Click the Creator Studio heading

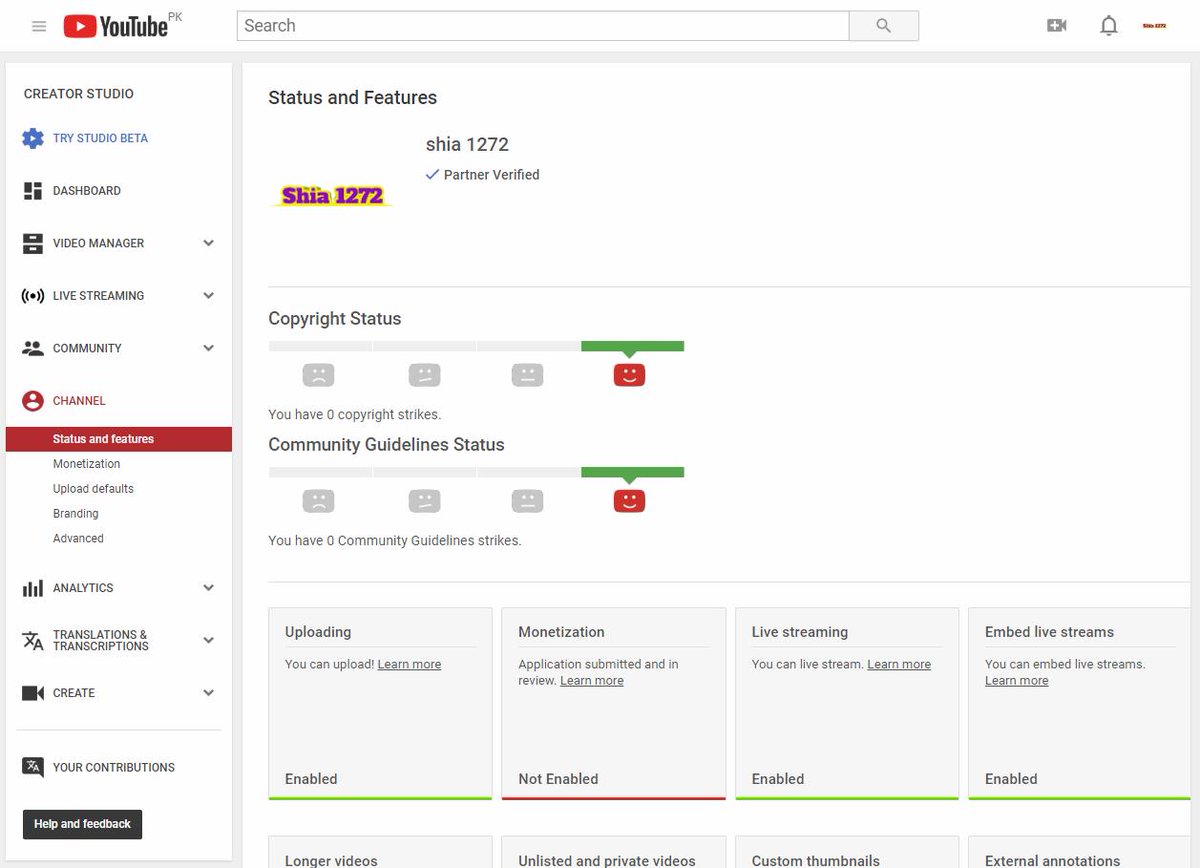point(79,94)
